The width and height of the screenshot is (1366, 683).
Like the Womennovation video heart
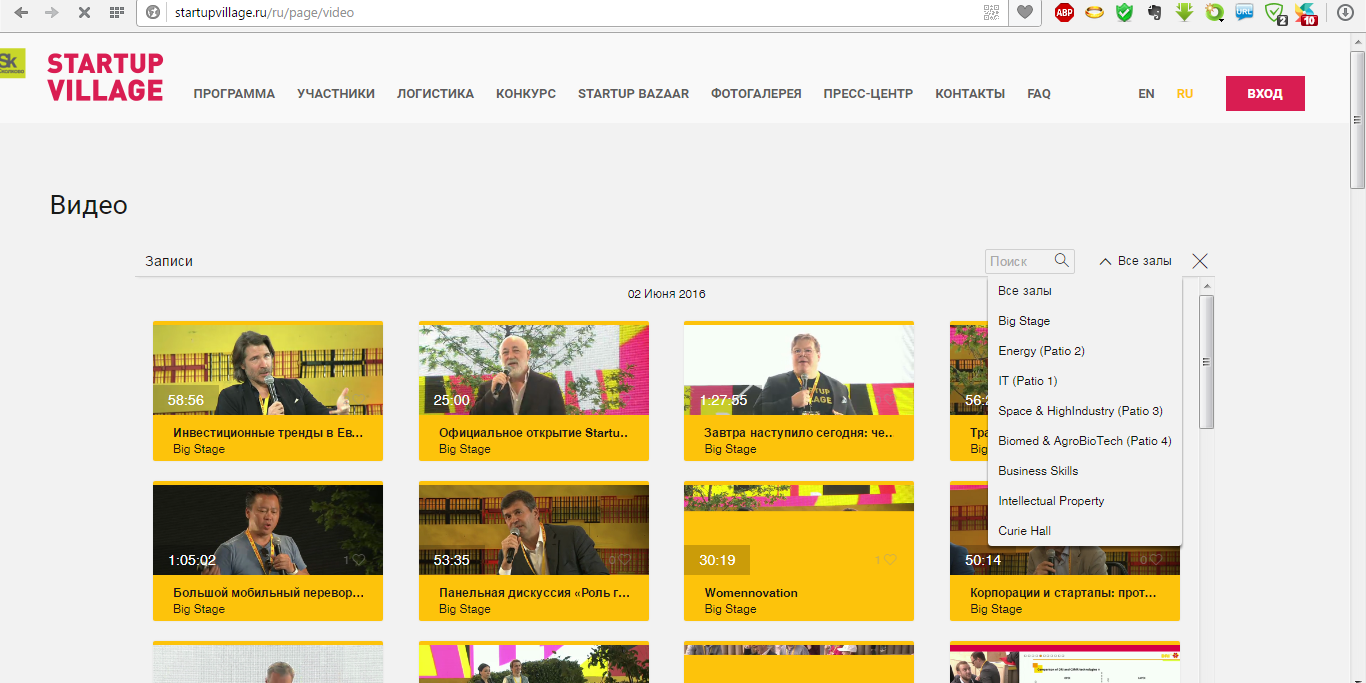coord(890,560)
